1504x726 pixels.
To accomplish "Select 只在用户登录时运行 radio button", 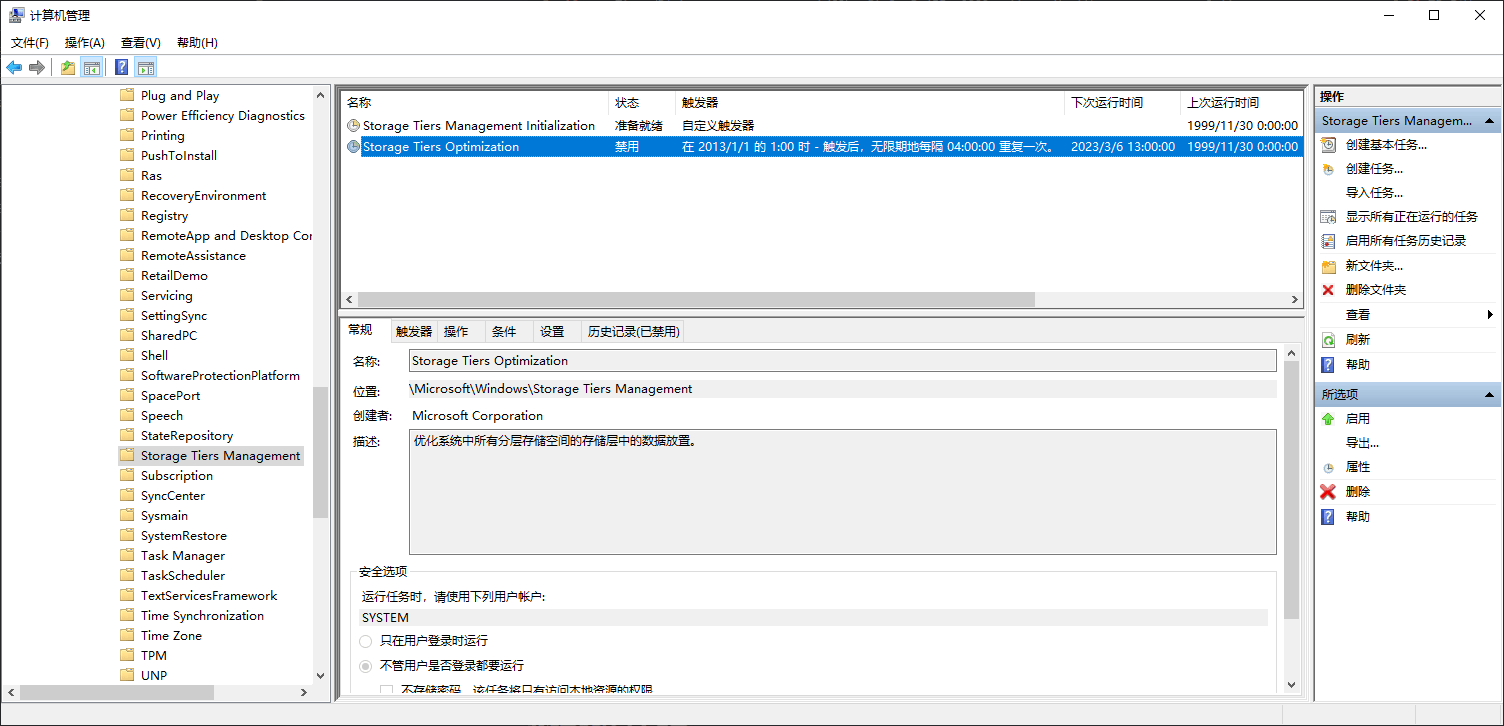I will pos(366,641).
